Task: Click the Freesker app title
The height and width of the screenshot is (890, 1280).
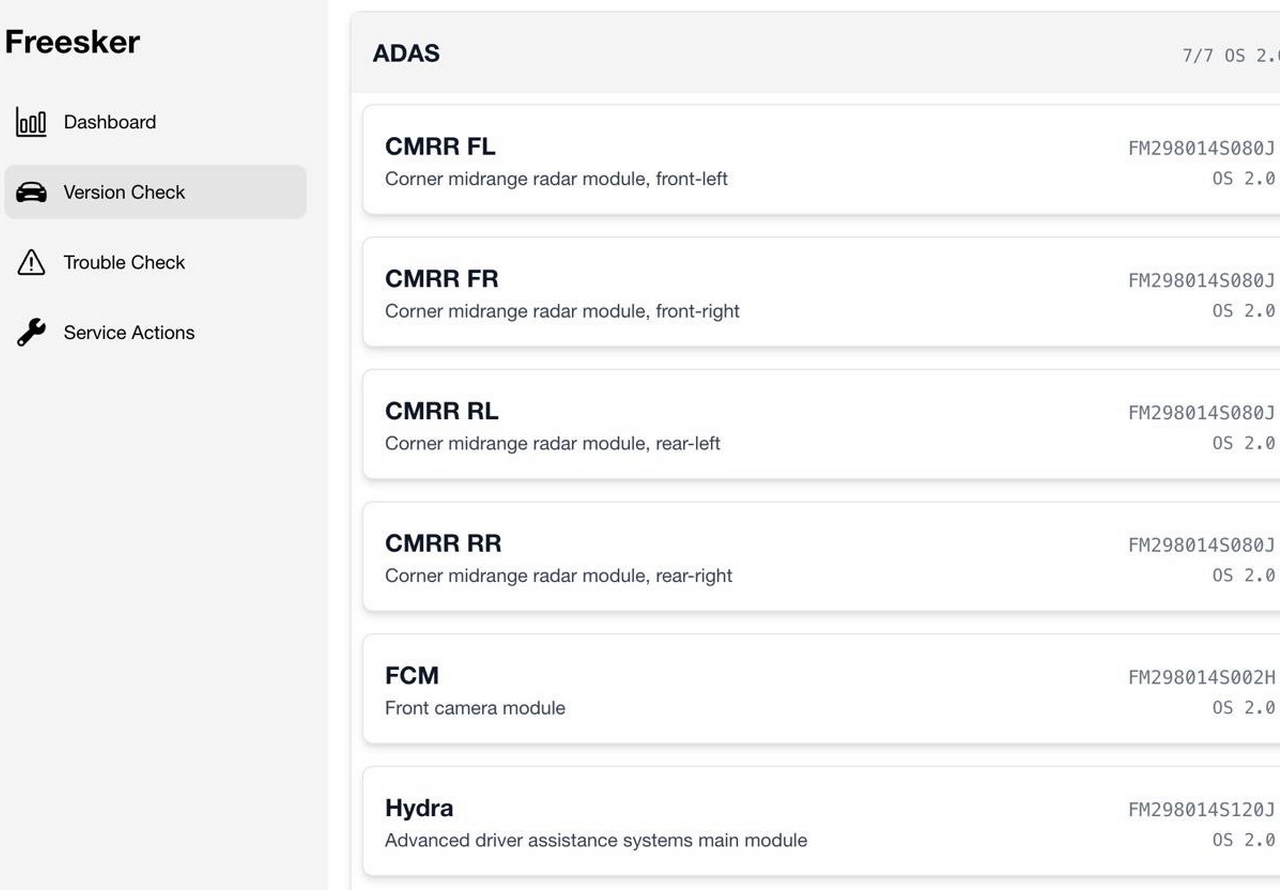Action: click(72, 42)
